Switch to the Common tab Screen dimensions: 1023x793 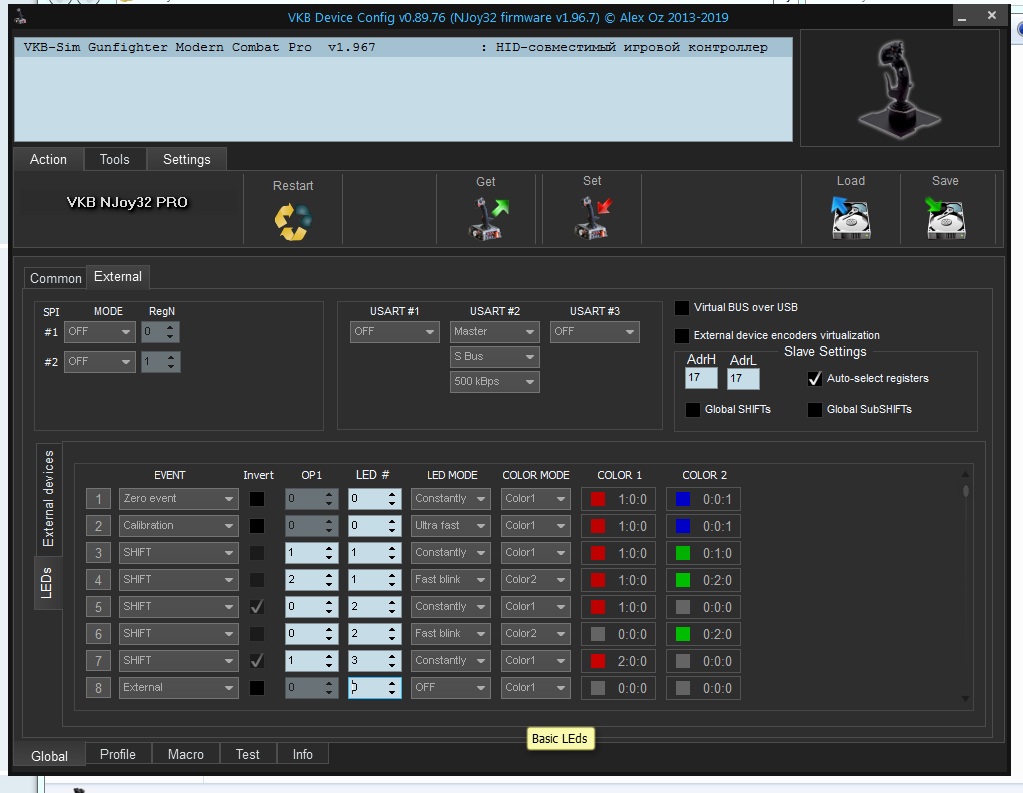(x=55, y=278)
